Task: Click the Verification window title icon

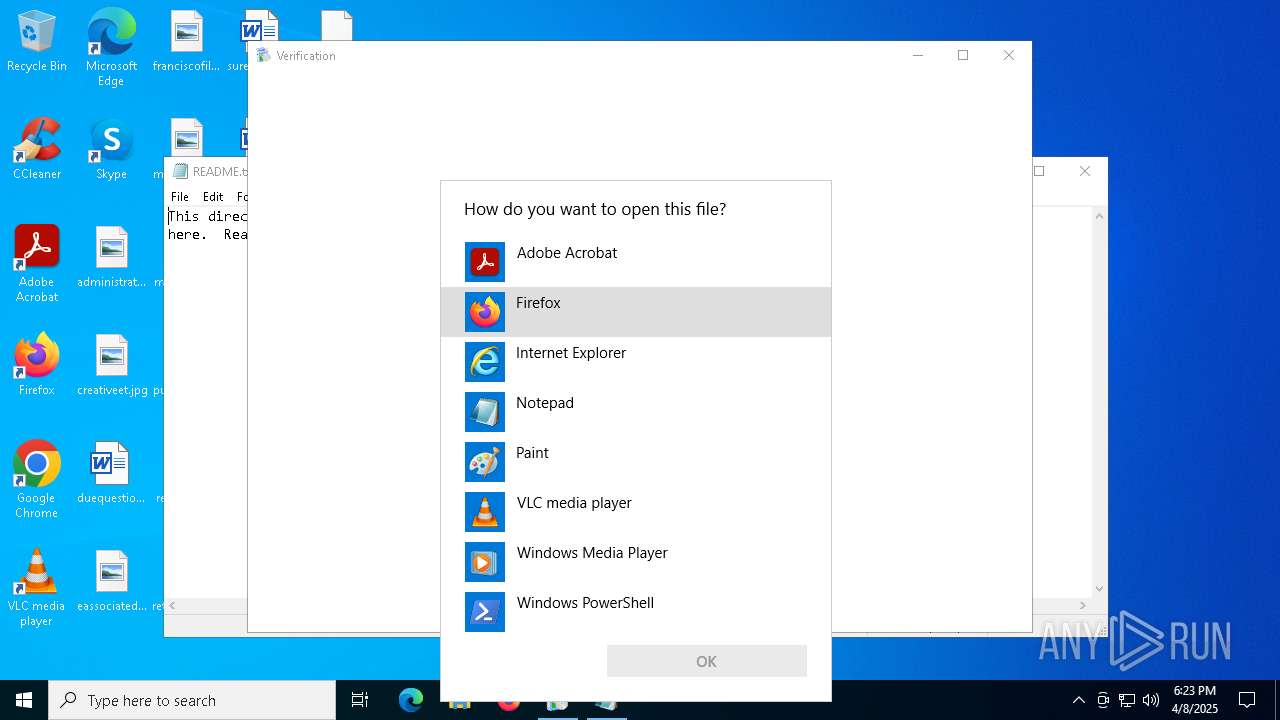Action: 264,55
